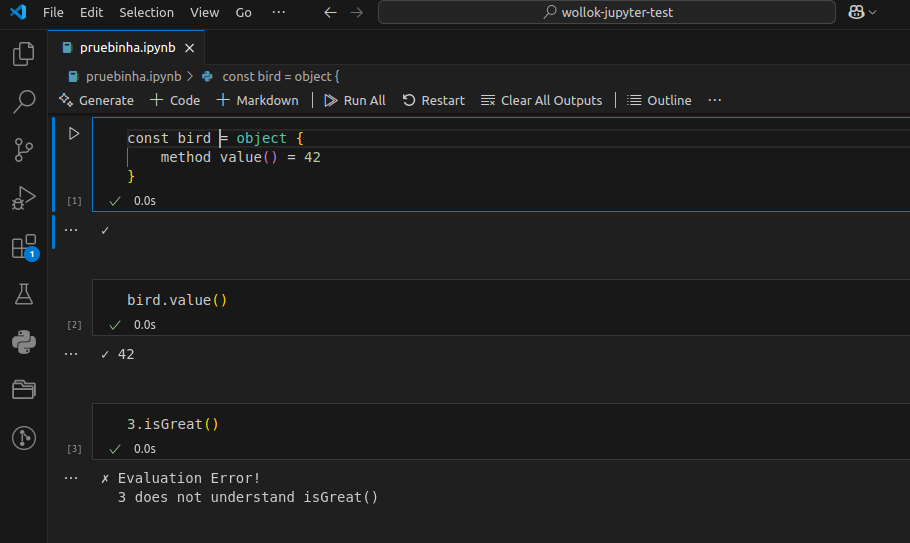Go back with the left arrow
910x543 pixels.
click(x=330, y=12)
